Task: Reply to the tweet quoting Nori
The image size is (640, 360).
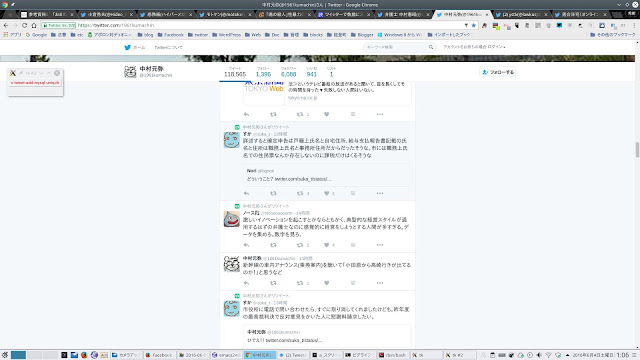Action: (x=246, y=193)
